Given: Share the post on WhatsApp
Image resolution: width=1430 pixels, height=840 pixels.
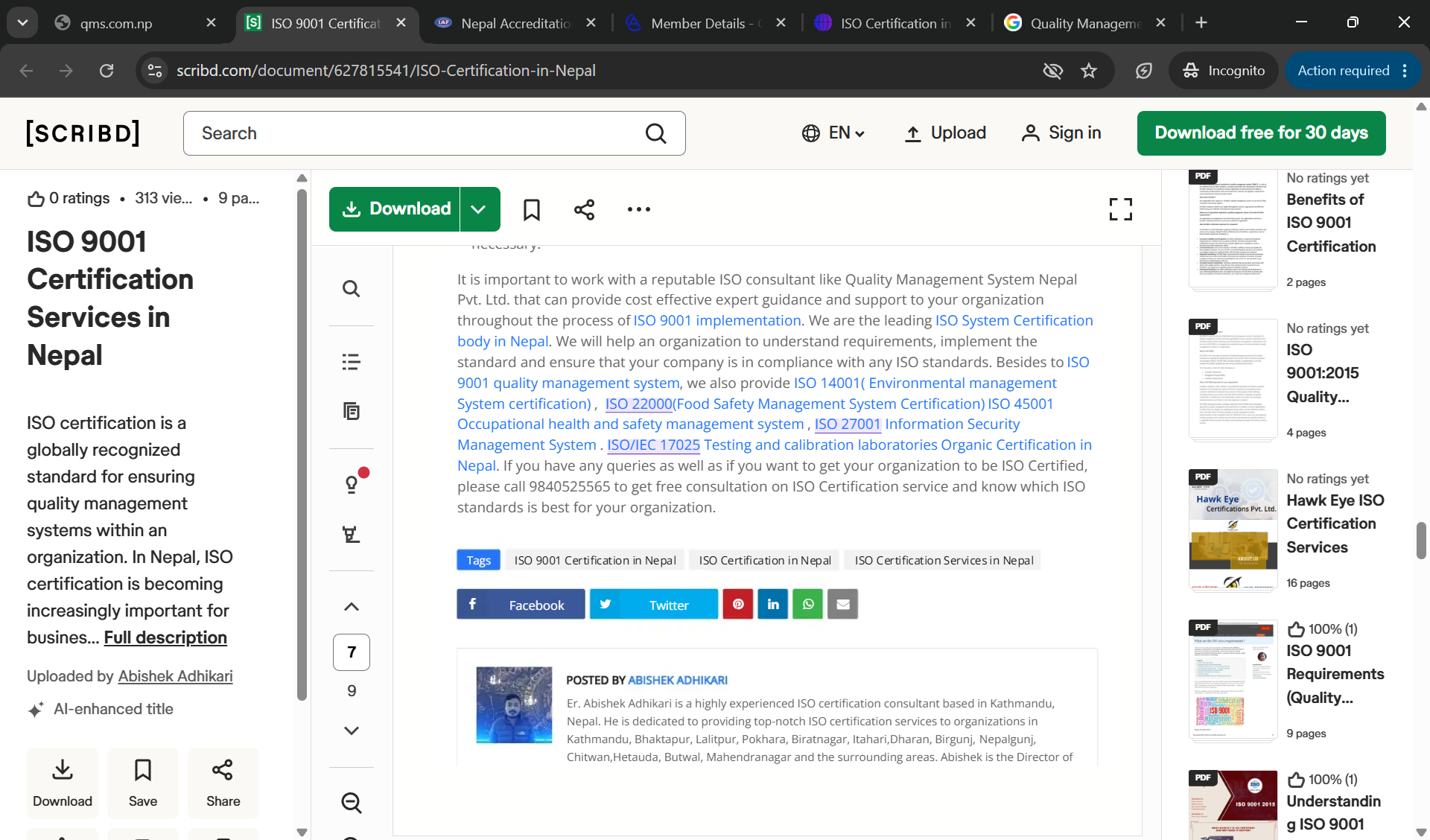Looking at the screenshot, I should coord(808,604).
